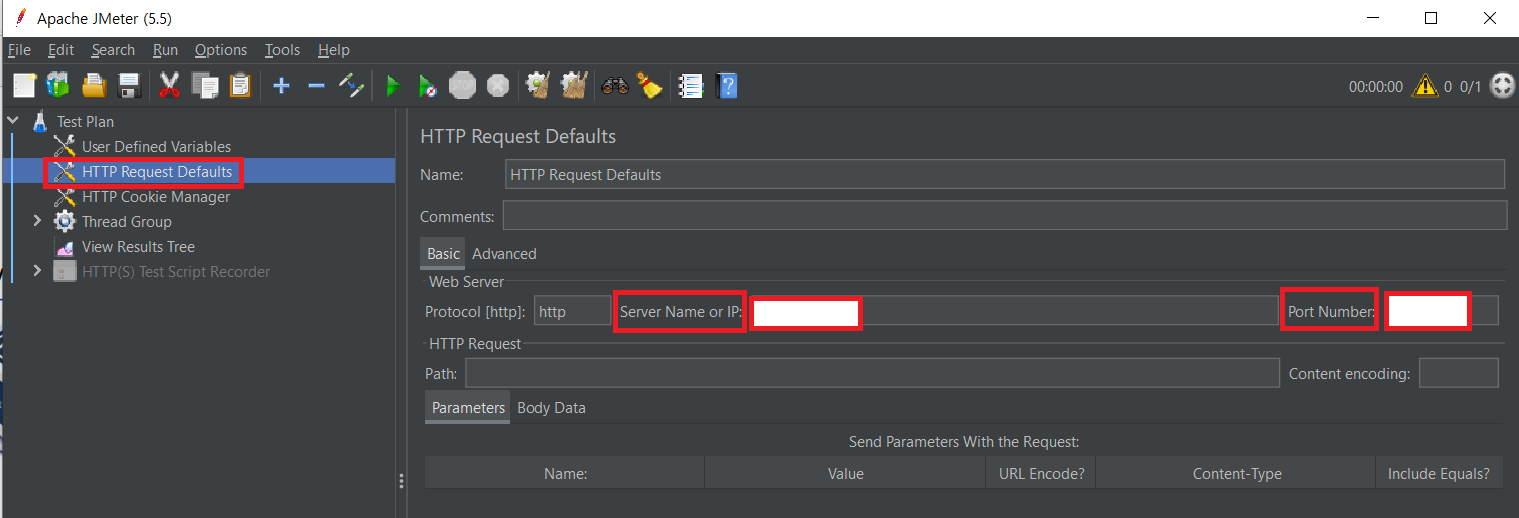Open the Templates icon in the toolbar
The height and width of the screenshot is (518, 1519).
(58, 86)
